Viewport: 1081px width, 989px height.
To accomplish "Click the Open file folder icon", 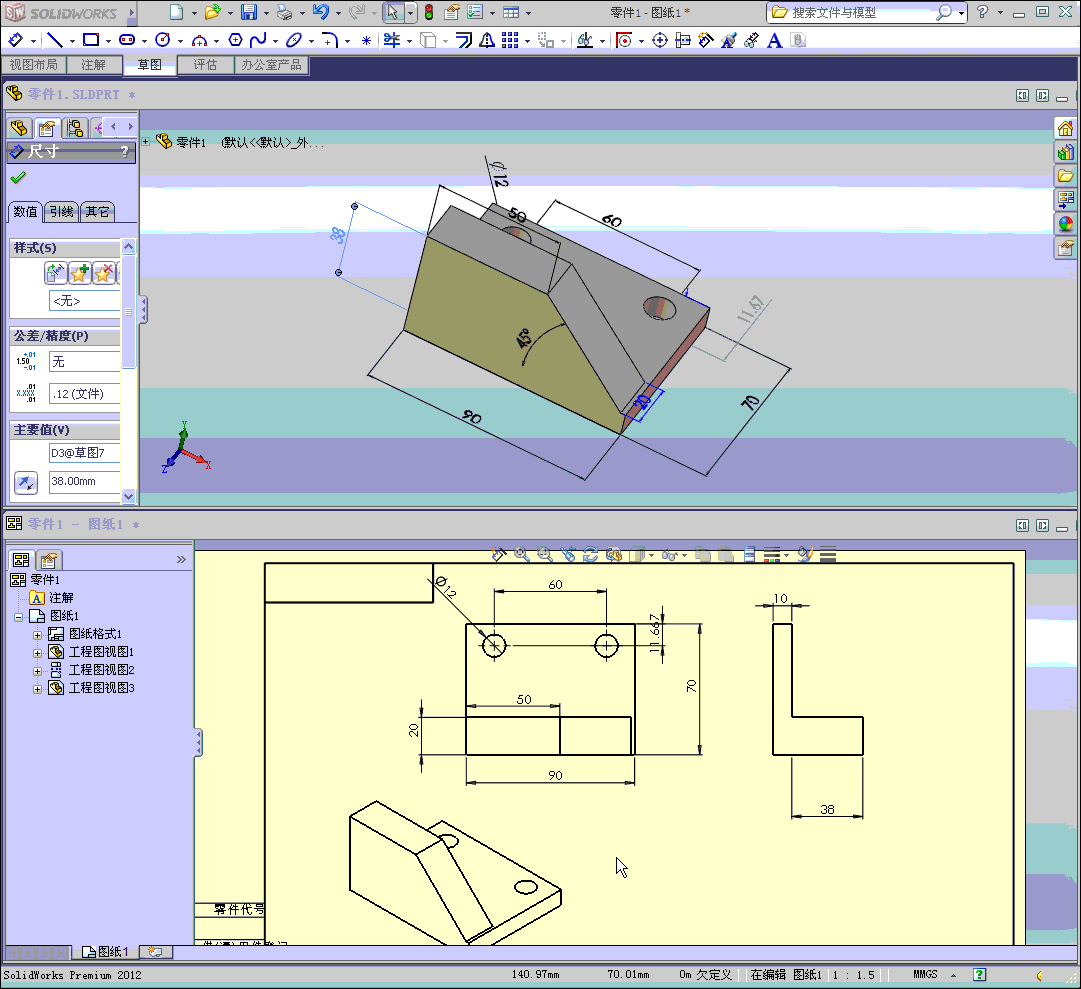I will click(x=212, y=12).
